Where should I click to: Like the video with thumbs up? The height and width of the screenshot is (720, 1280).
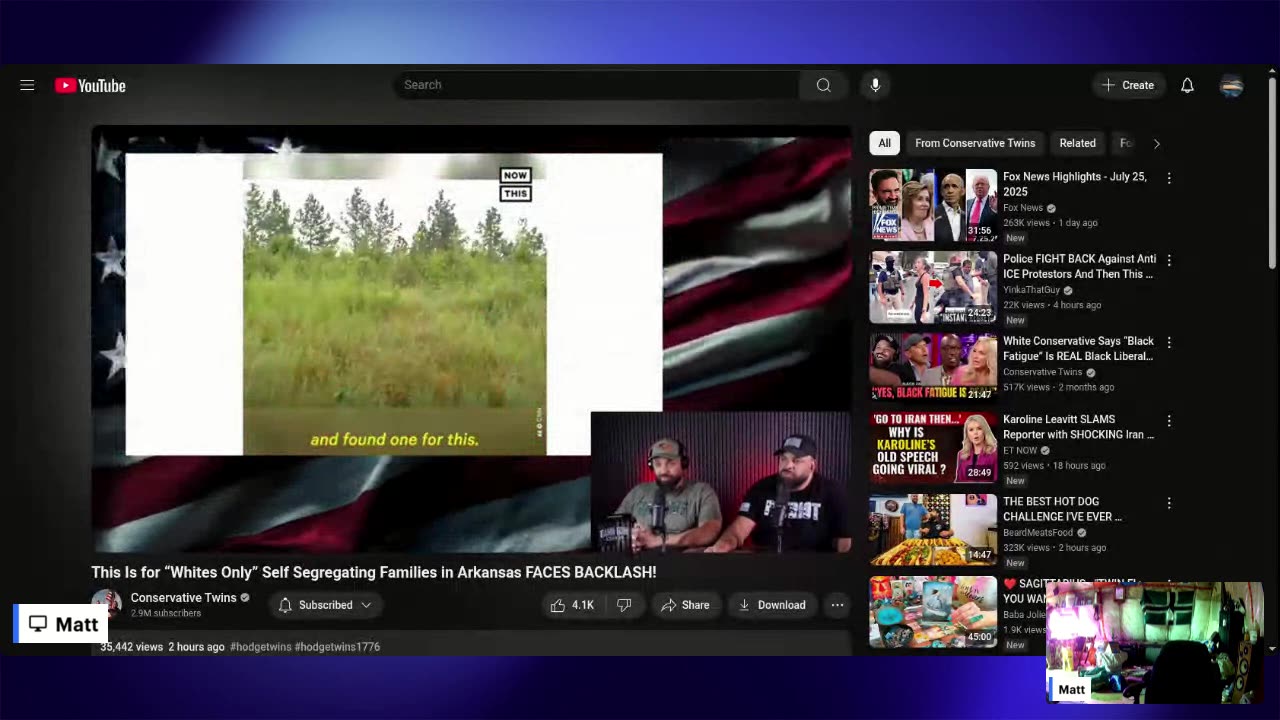pos(572,605)
